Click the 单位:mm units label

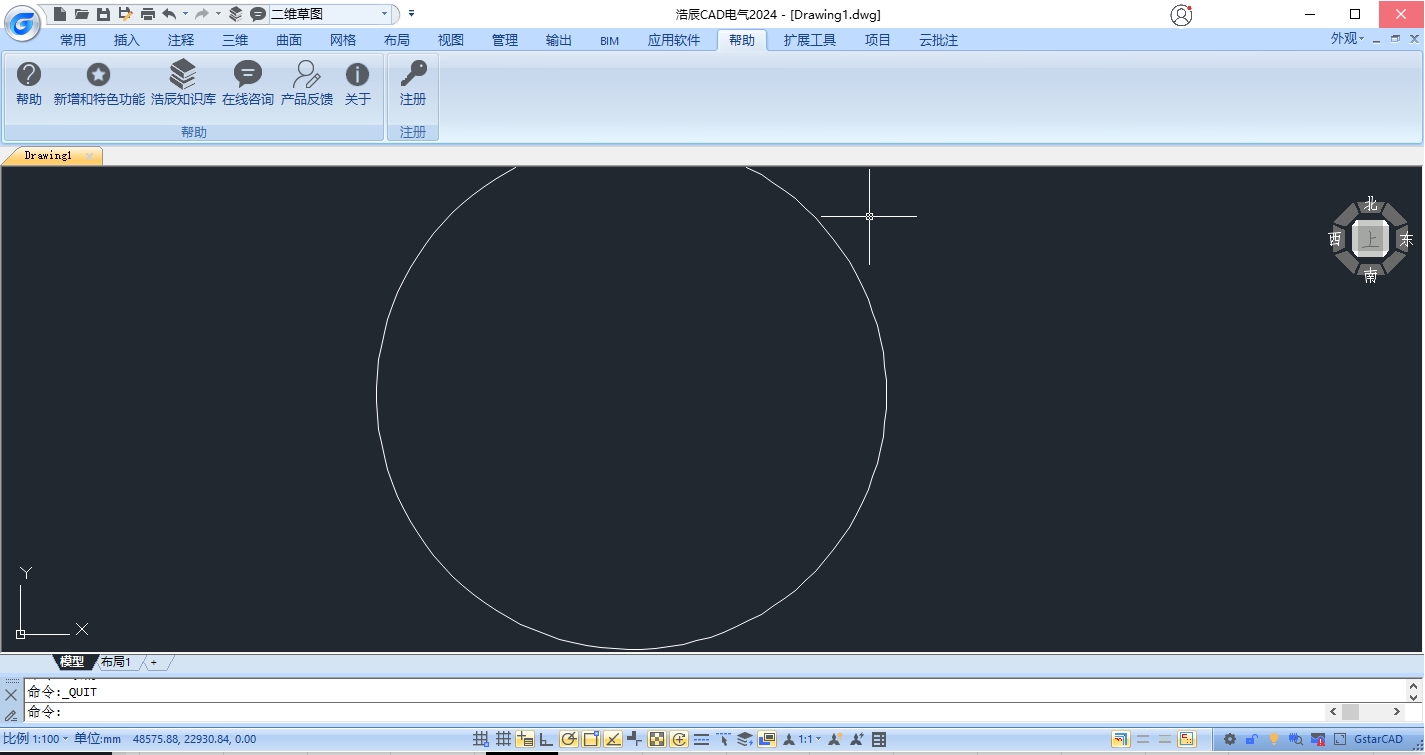pyautogui.click(x=97, y=739)
